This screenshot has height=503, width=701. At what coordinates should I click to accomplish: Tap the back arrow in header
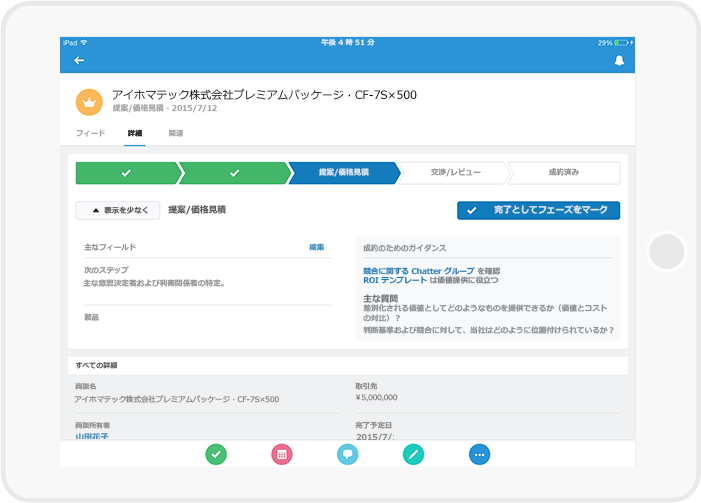(79, 61)
